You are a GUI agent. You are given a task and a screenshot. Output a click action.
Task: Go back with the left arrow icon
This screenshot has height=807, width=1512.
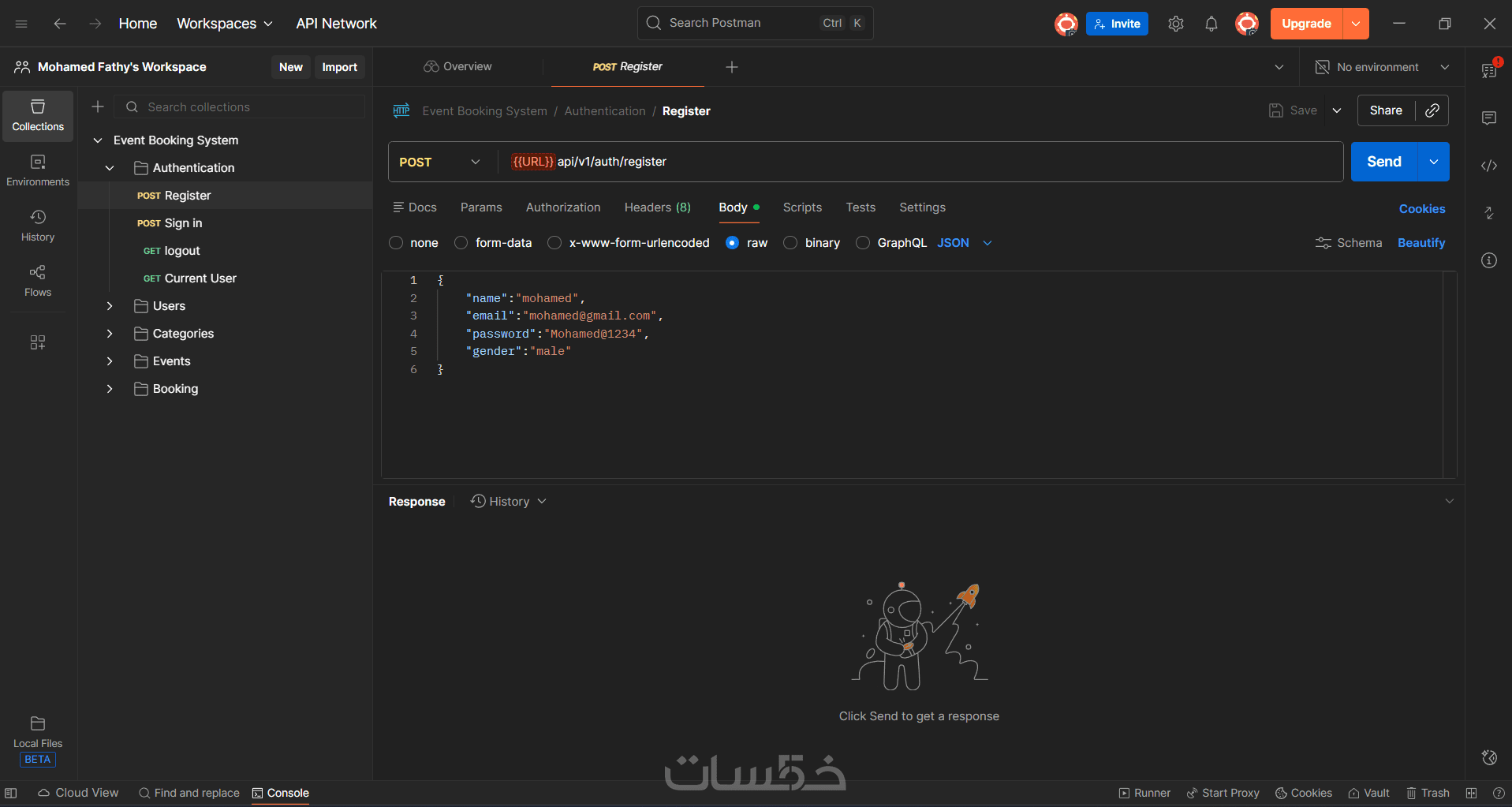tap(60, 24)
